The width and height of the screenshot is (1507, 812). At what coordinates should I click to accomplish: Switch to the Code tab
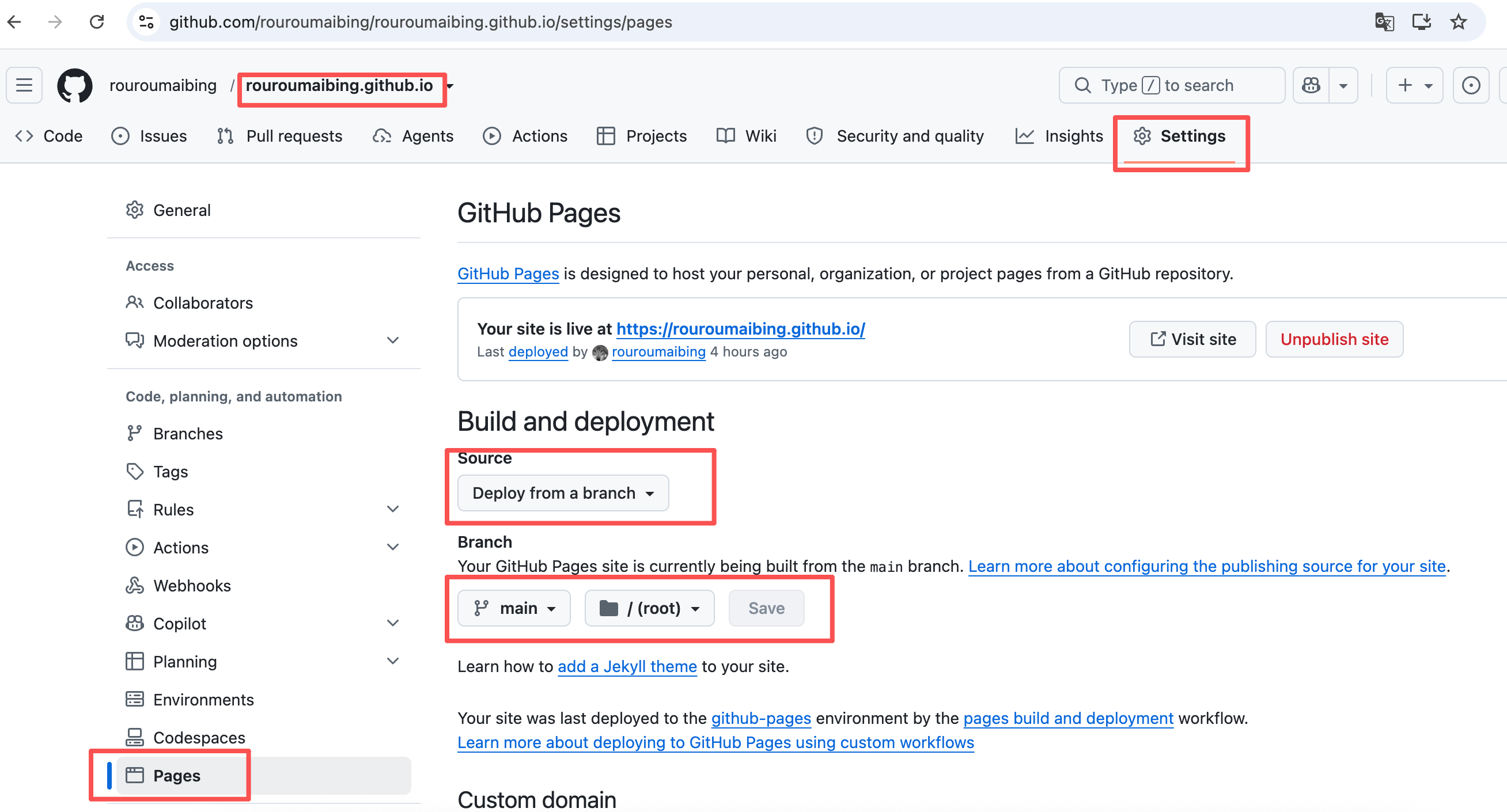pos(48,136)
